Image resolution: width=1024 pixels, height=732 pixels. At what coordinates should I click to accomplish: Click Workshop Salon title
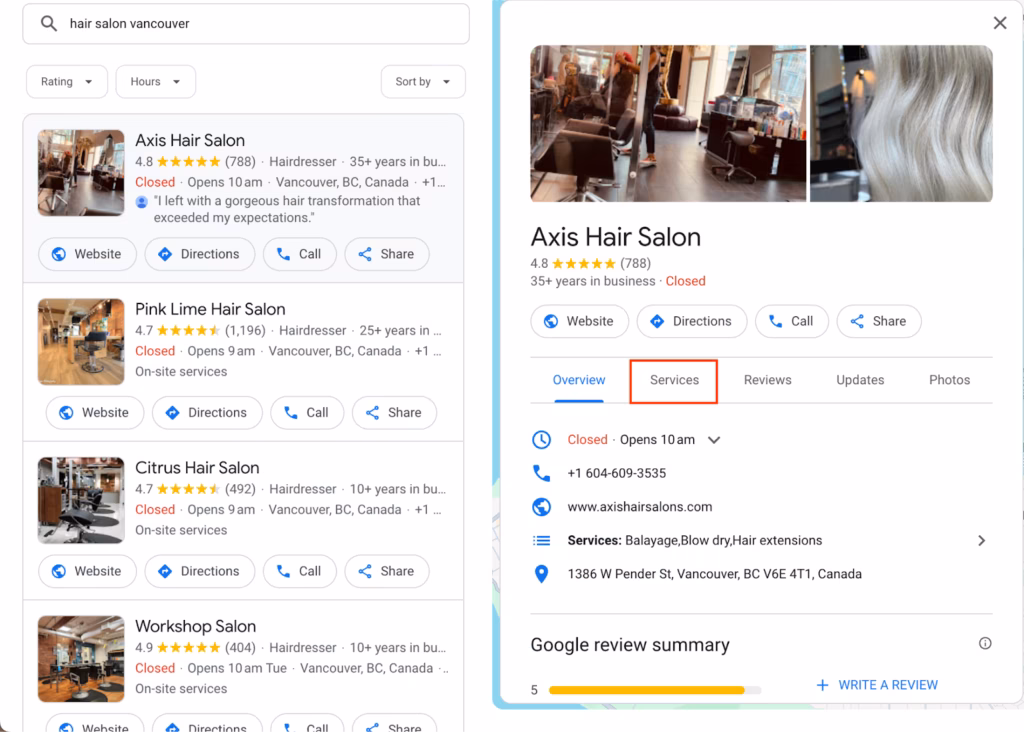195,626
